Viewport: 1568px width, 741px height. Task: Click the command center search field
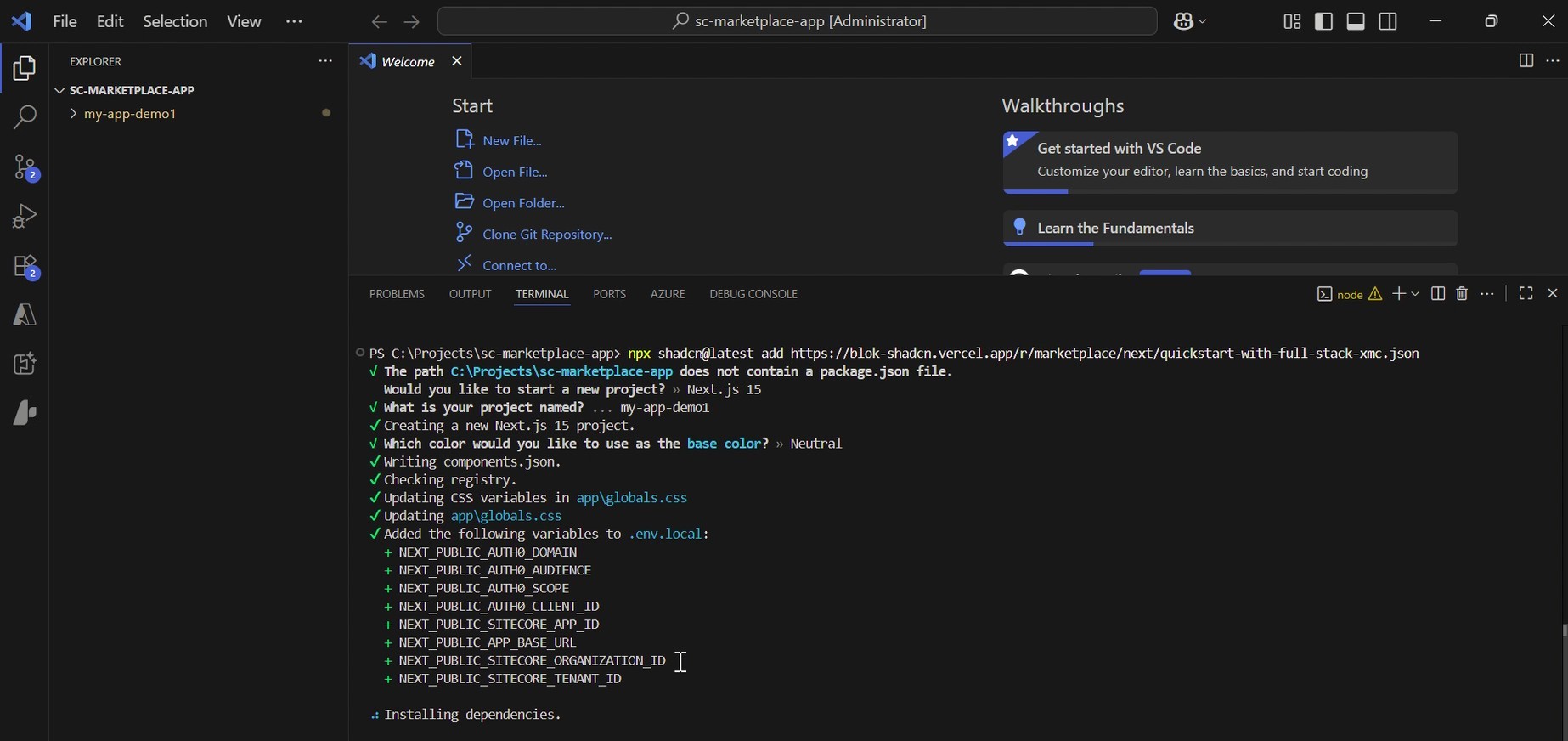(x=797, y=22)
